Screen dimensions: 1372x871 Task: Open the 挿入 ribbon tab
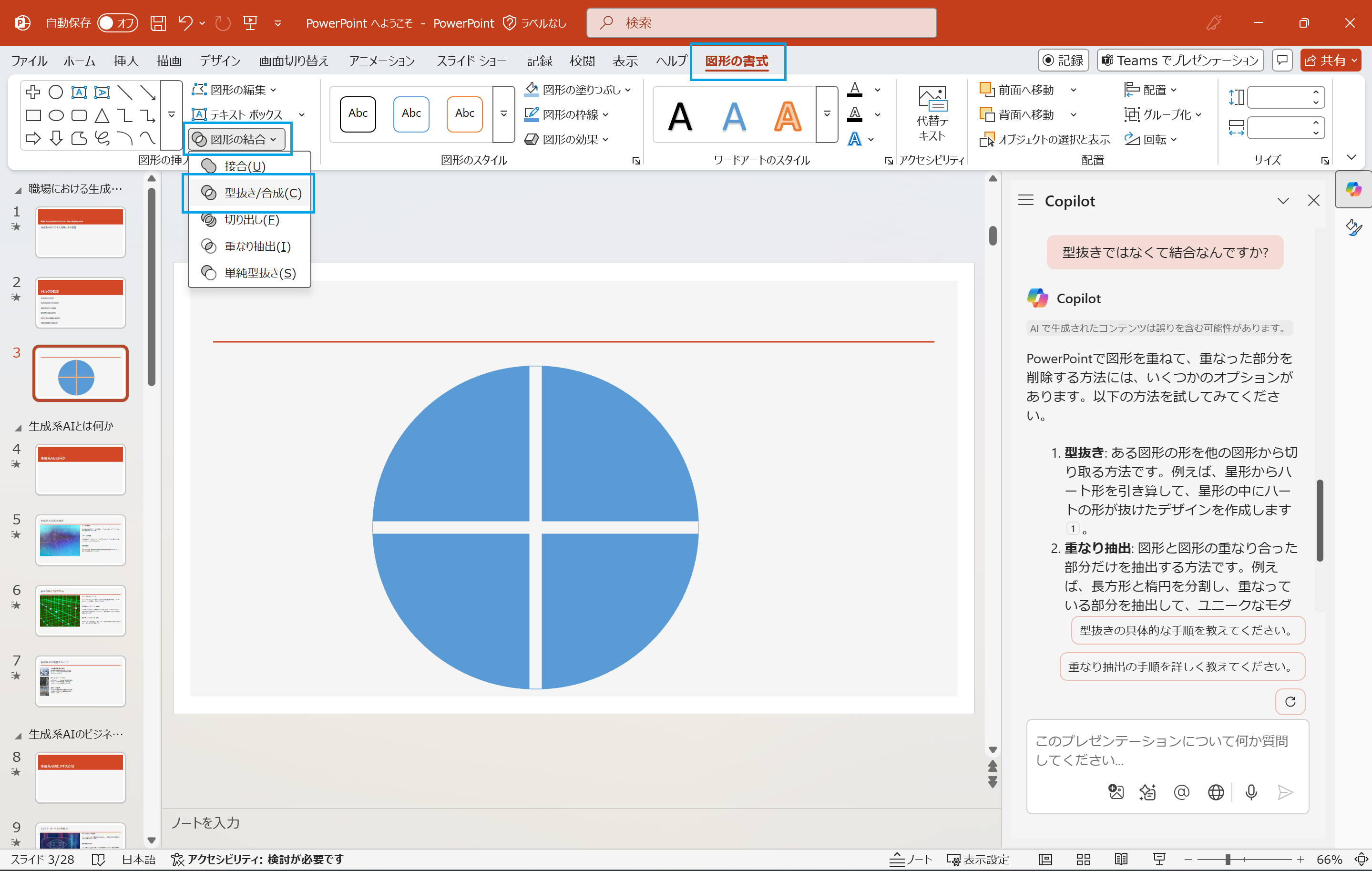coord(125,61)
